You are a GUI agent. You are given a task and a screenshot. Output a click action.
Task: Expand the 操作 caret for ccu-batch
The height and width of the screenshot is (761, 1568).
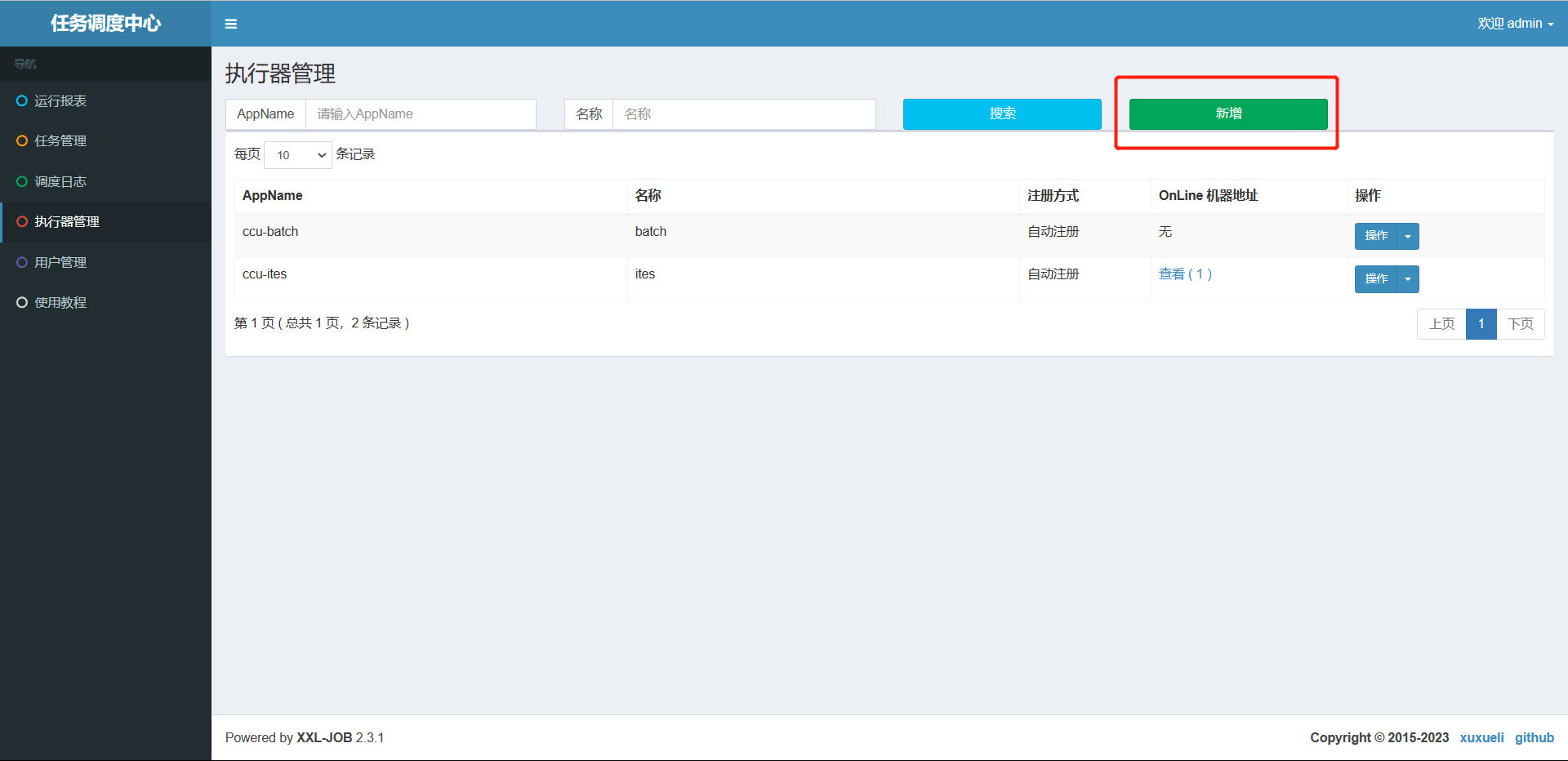(1408, 236)
